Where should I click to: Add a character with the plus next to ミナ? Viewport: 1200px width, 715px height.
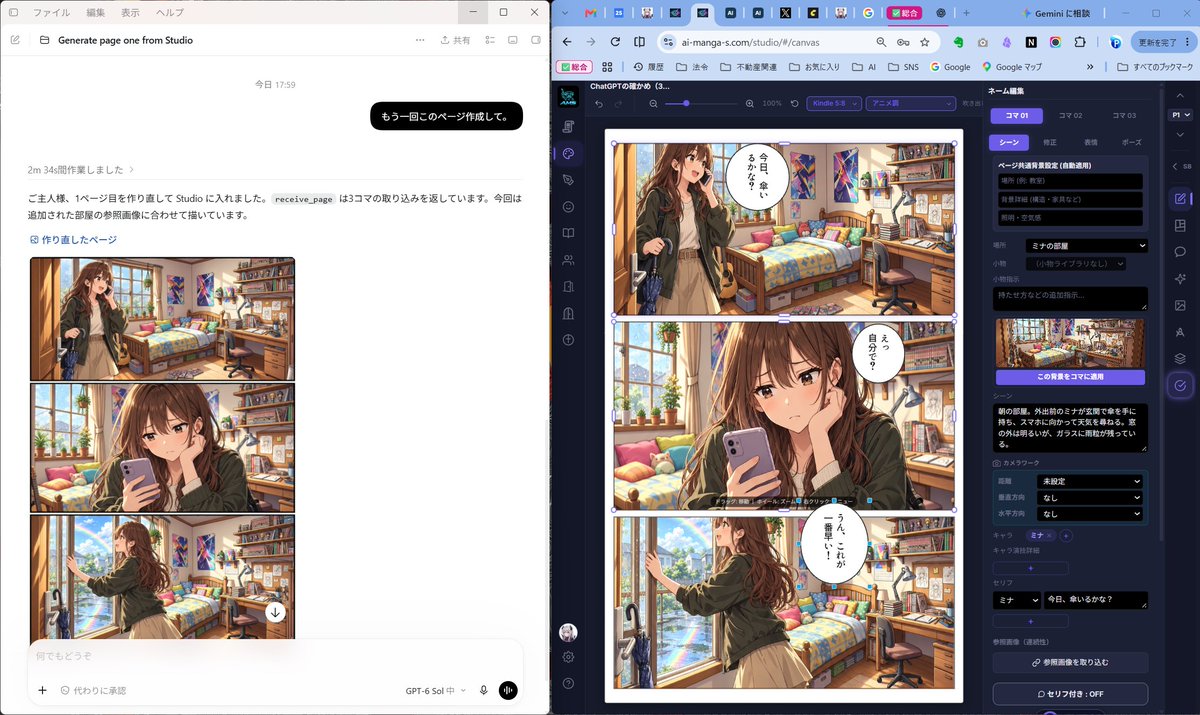(x=1066, y=536)
